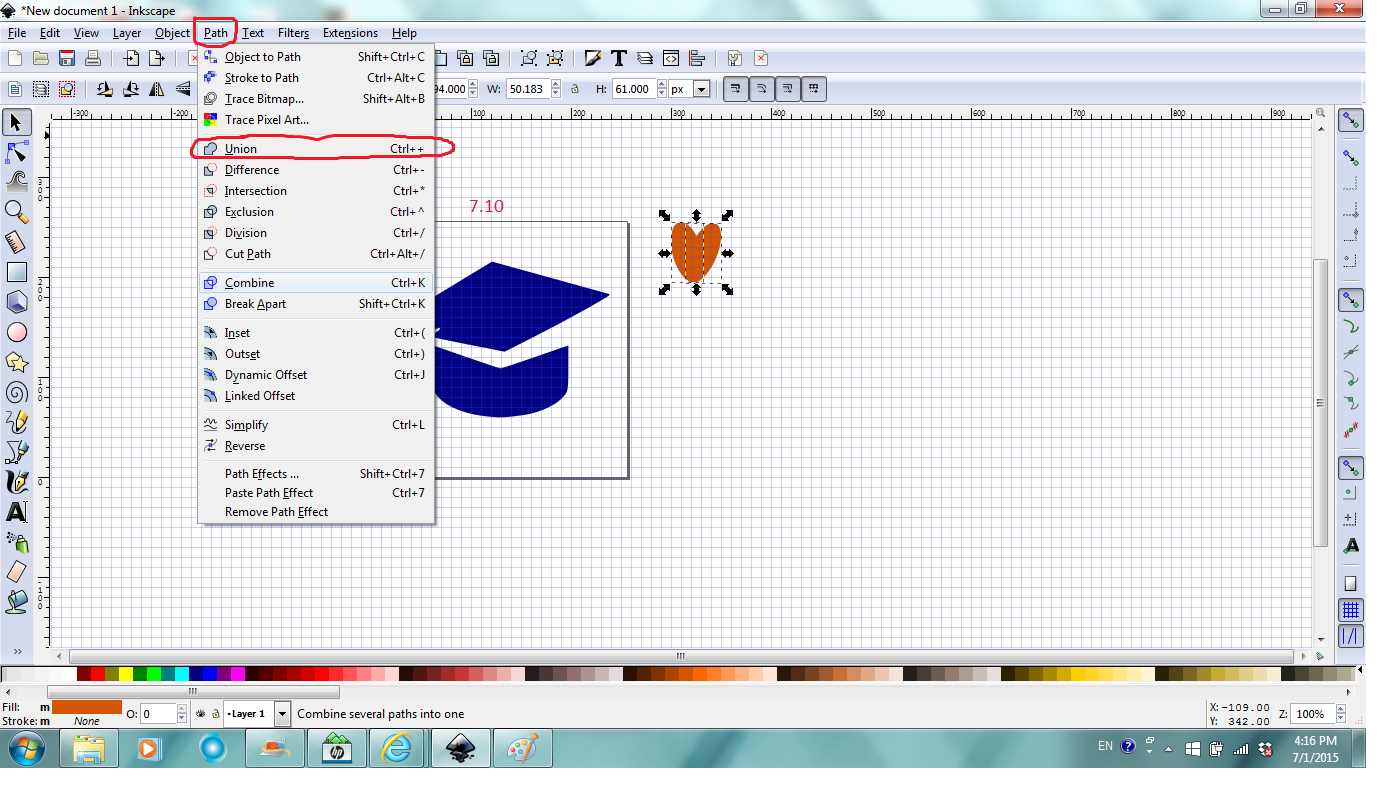Image resolution: width=1384 pixels, height=788 pixels.
Task: Choose Object to Path entry
Action: click(316, 57)
